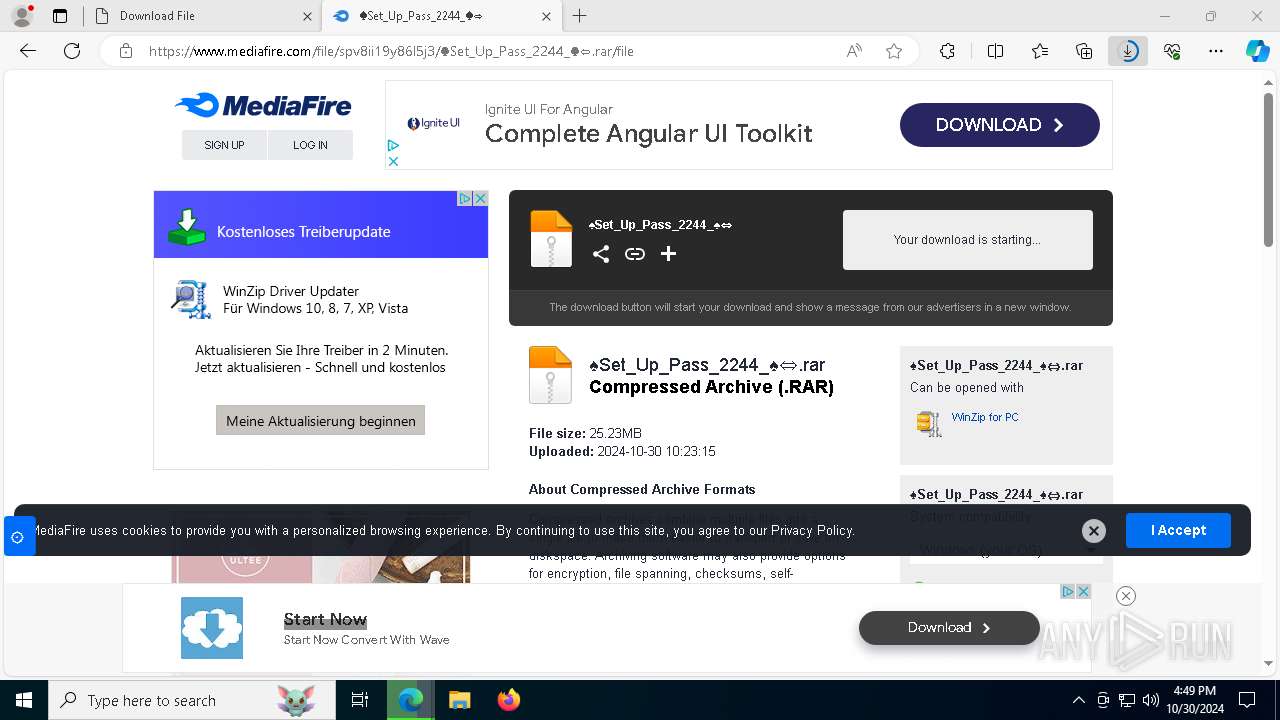
Task: Open the Downloads toolbar icon
Action: [1128, 51]
